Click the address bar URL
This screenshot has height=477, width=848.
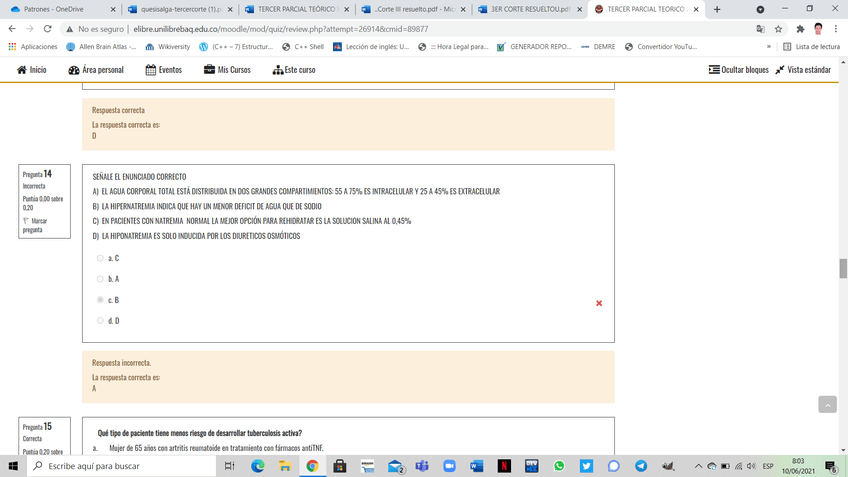[x=281, y=29]
